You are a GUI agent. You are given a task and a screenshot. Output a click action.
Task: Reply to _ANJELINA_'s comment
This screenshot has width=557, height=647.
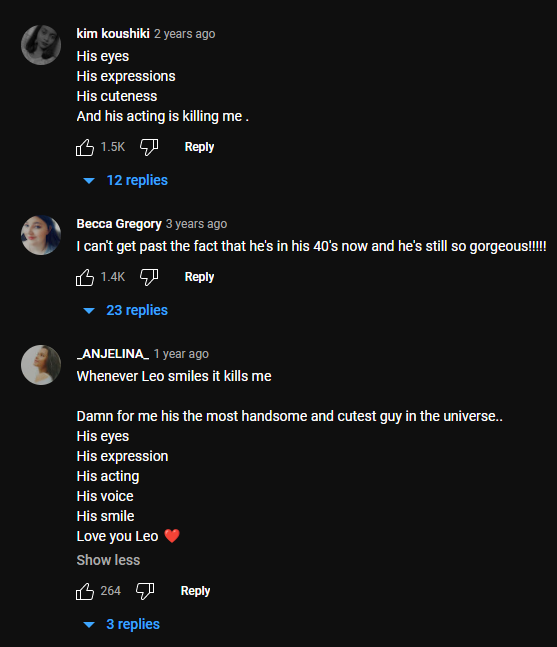(195, 591)
